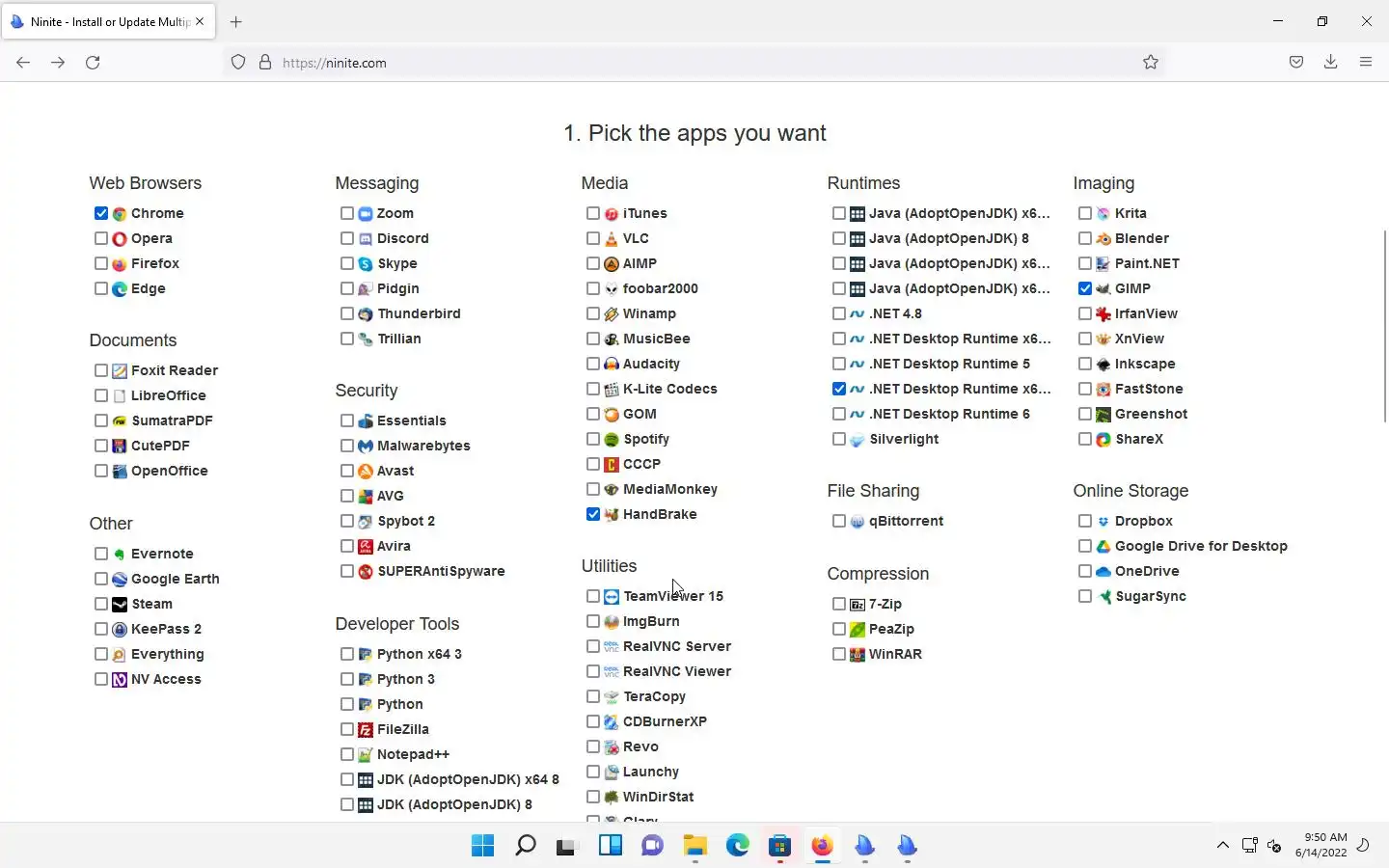Click the Spotify app icon
This screenshot has height=868, width=1389.
[x=612, y=439]
